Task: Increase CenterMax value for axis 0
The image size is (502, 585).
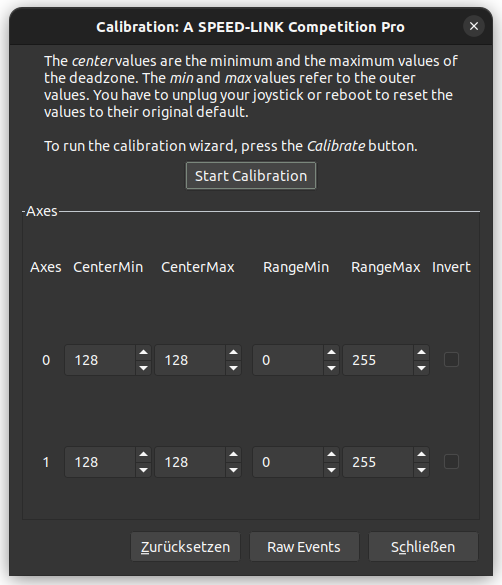Action: click(x=233, y=353)
